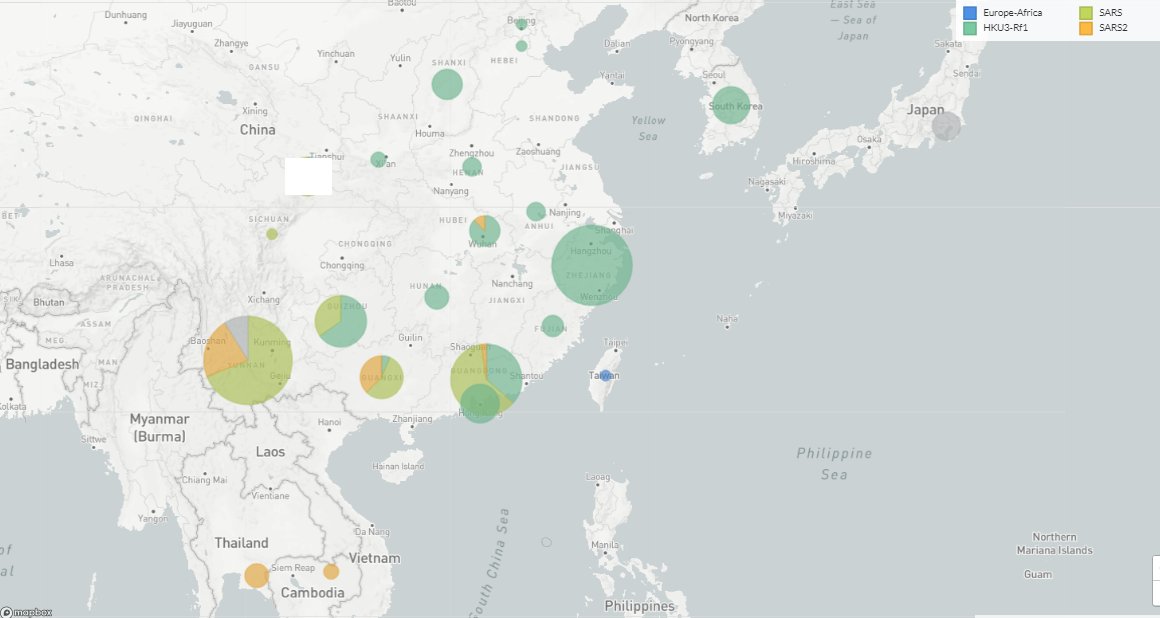Click the orange slice of Yunnan pie
This screenshot has width=1160, height=618.
coord(220,352)
